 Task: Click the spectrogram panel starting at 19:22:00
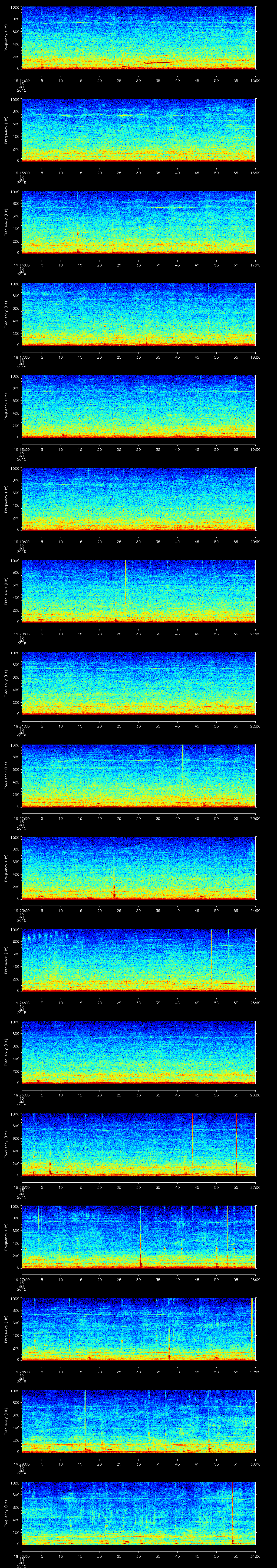point(138,775)
